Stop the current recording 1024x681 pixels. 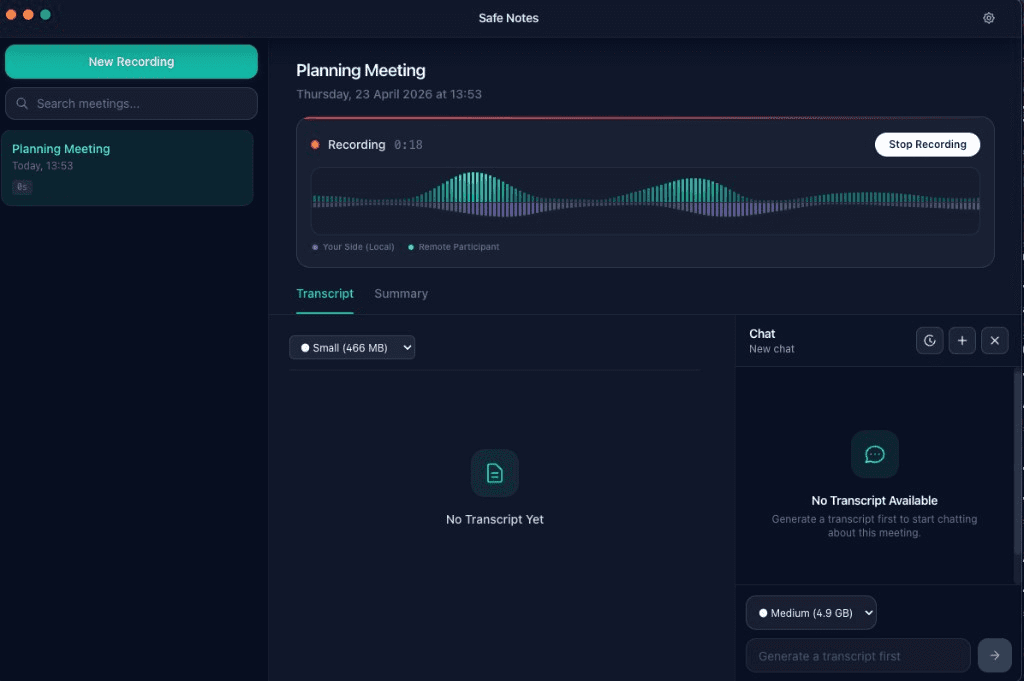pyautogui.click(x=927, y=144)
